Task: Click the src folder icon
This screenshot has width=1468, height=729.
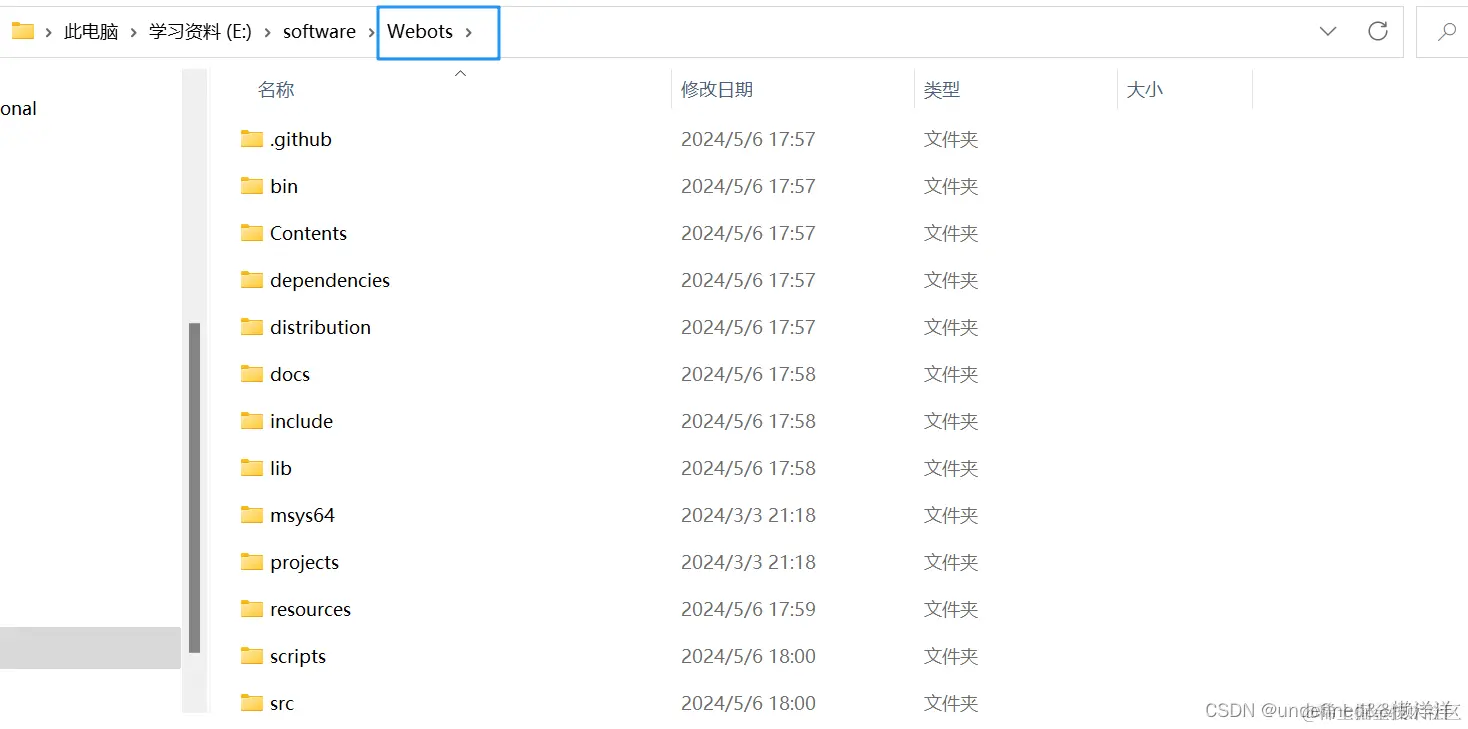Action: 252,703
